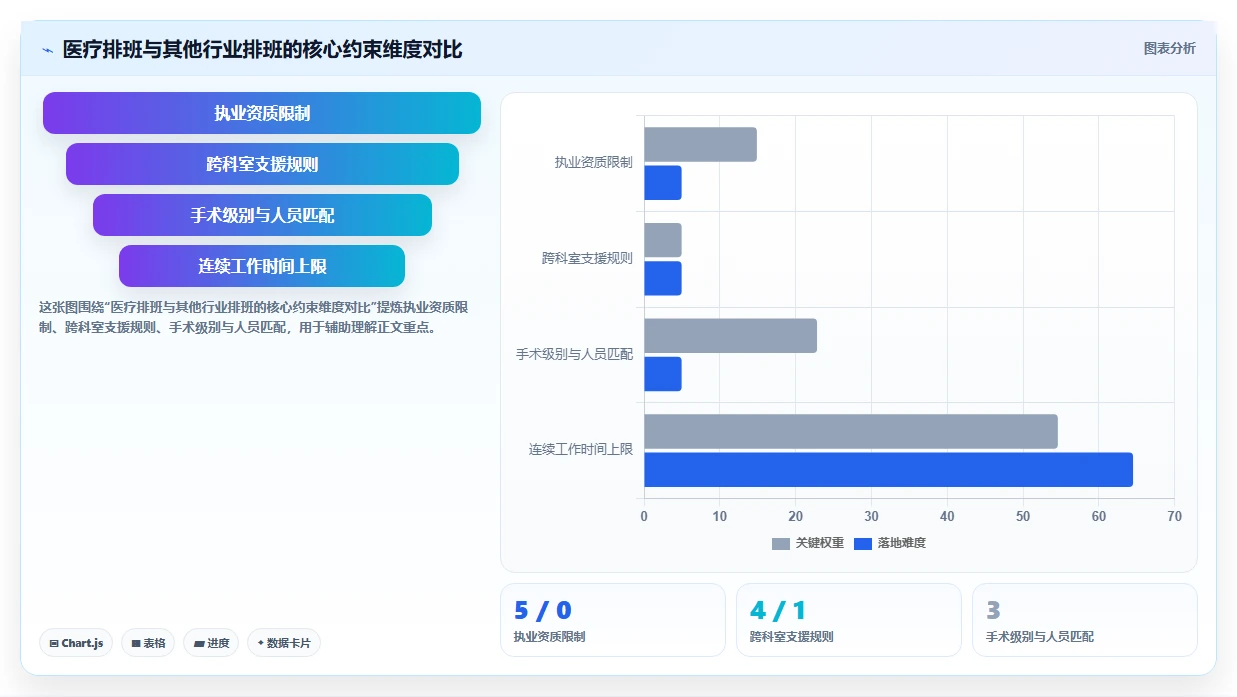Click chart axis label 跨科室支援规则
1237x697 pixels.
[587, 258]
